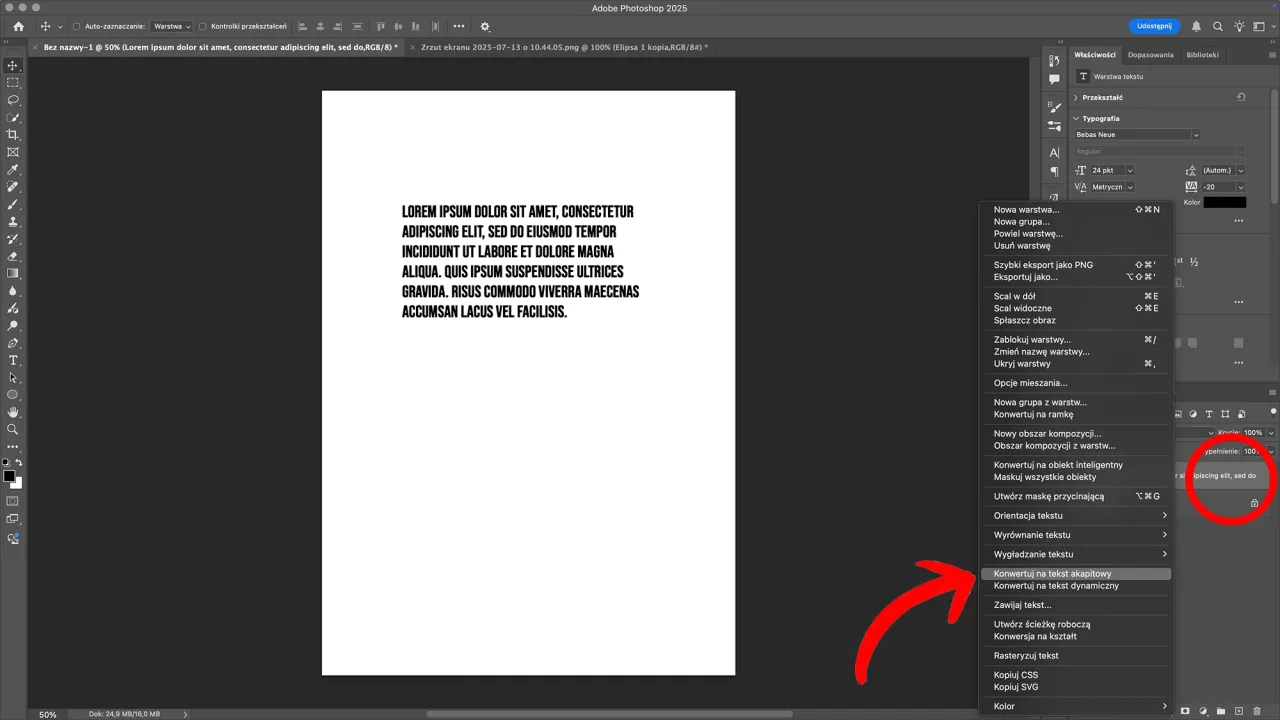1280x720 pixels.
Task: Activate the Crop tool
Action: click(x=13, y=136)
